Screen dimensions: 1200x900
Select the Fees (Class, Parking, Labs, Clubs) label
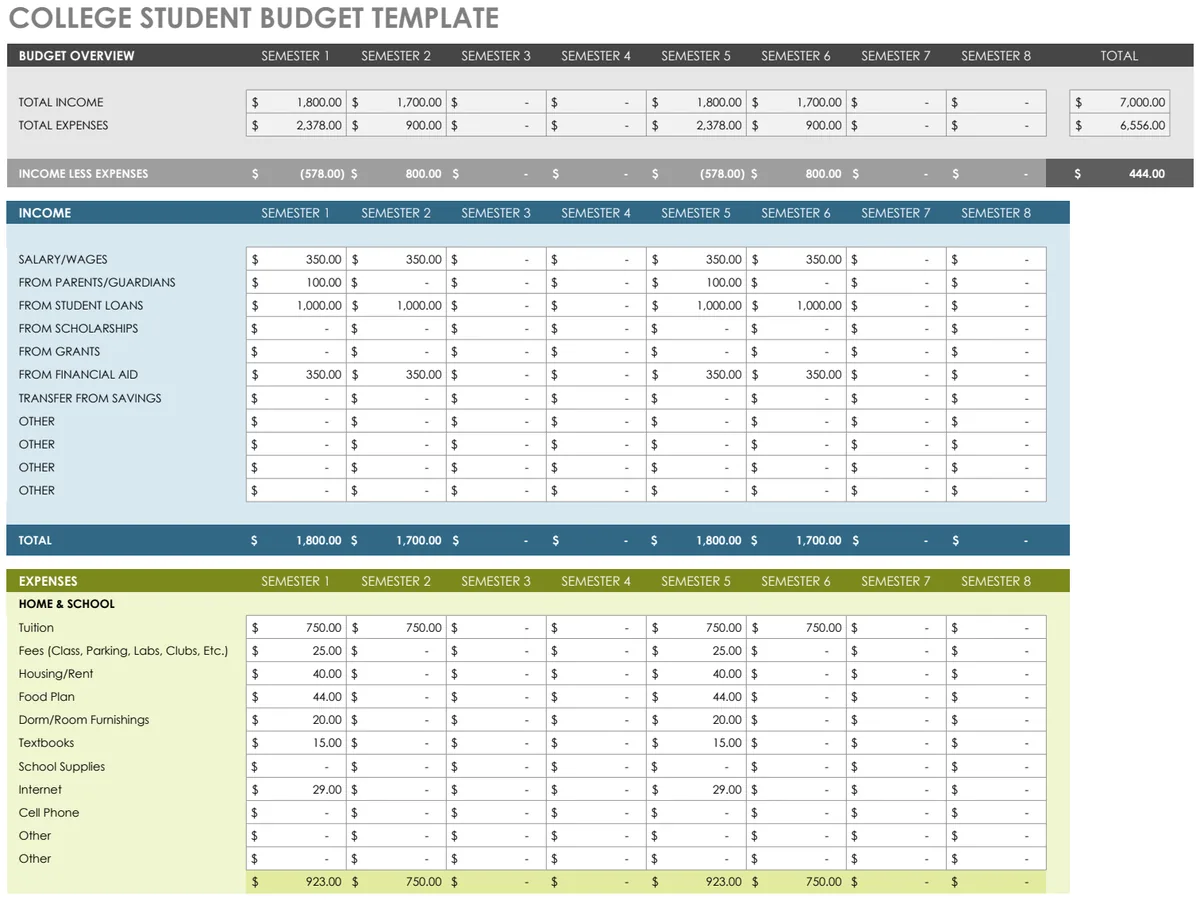123,651
